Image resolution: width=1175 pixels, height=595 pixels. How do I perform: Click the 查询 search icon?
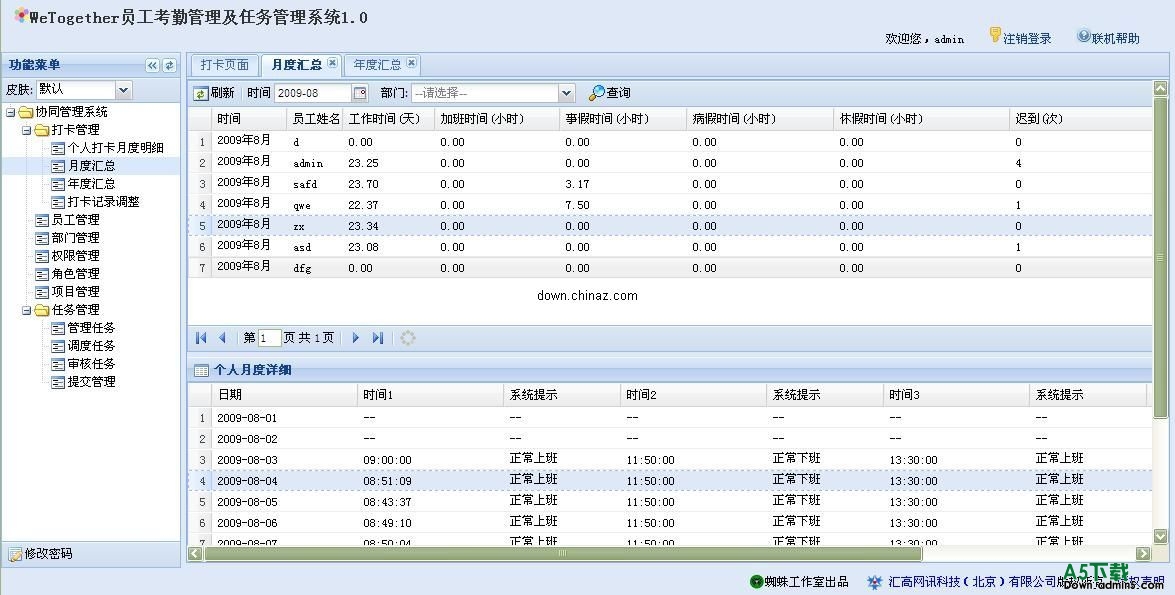coord(598,92)
